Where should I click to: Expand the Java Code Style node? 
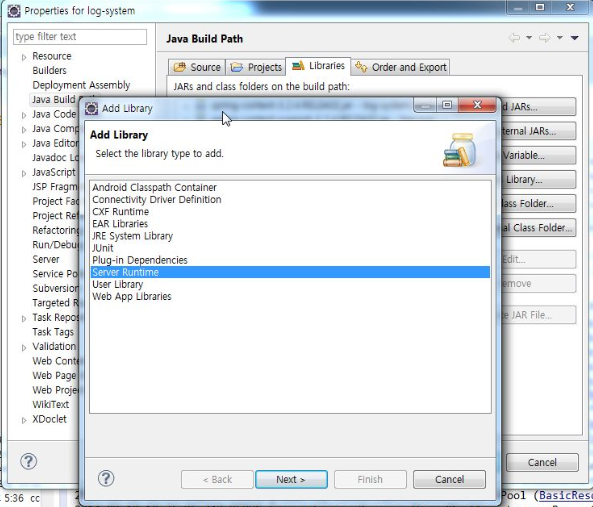(24, 115)
